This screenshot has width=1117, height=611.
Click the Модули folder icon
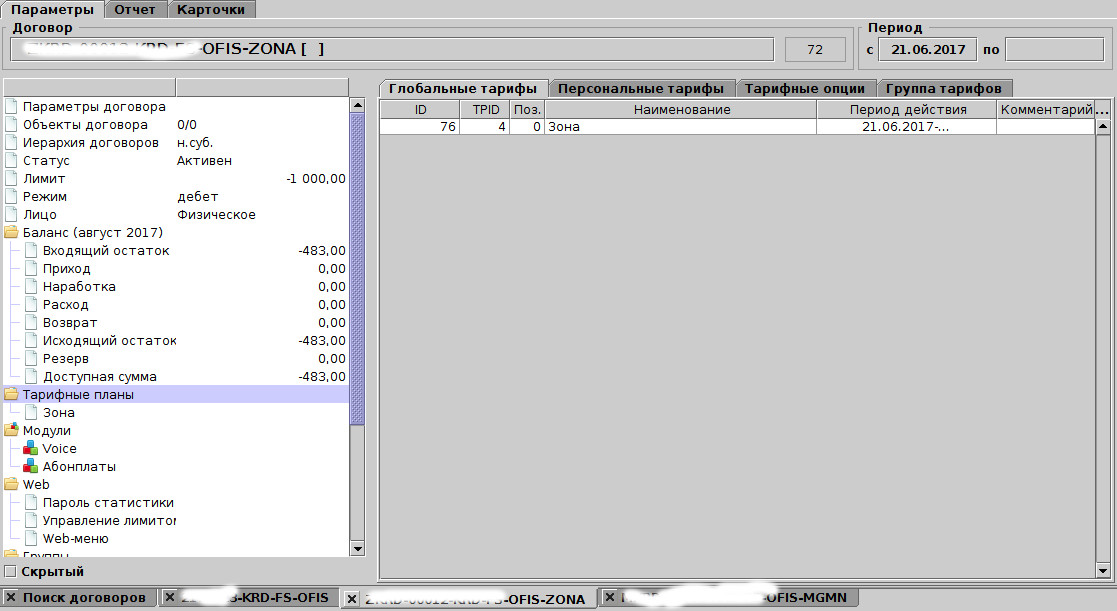11,431
